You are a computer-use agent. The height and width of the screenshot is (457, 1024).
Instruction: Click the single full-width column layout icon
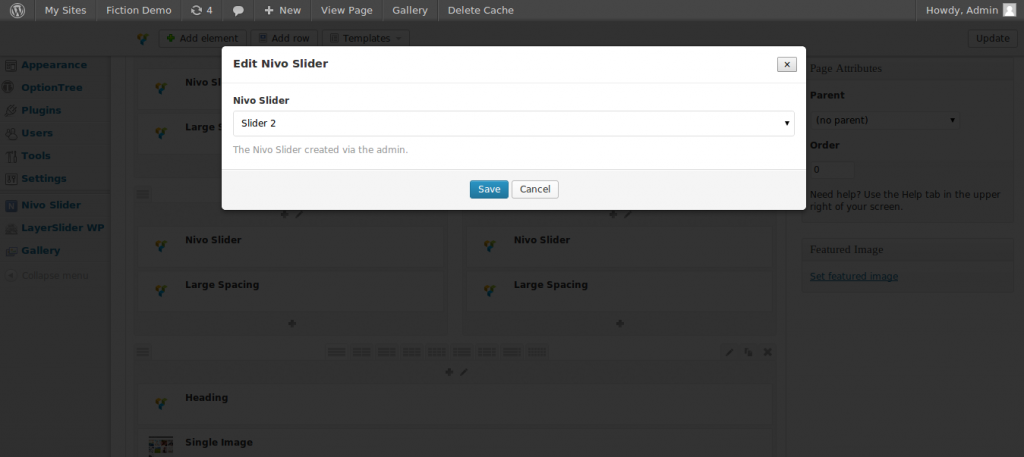tap(336, 352)
